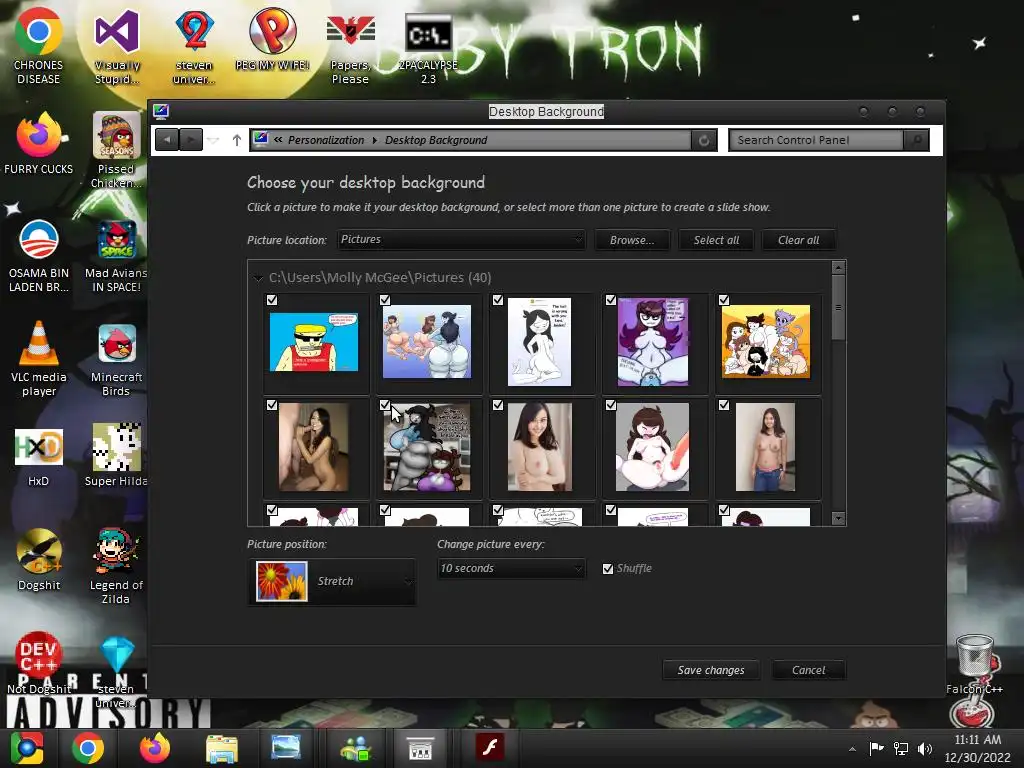This screenshot has height=768, width=1024.
Task: Launch the Dev C++ 'Not Dogshit' shortcut
Action: (39, 663)
